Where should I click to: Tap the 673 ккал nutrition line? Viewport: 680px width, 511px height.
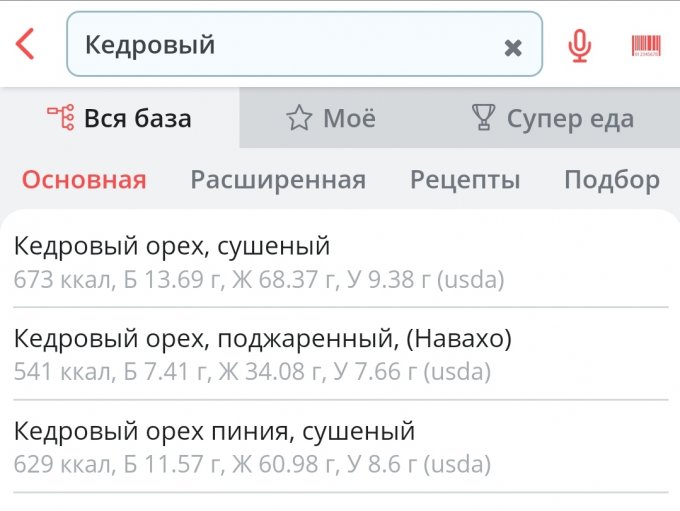(x=259, y=280)
